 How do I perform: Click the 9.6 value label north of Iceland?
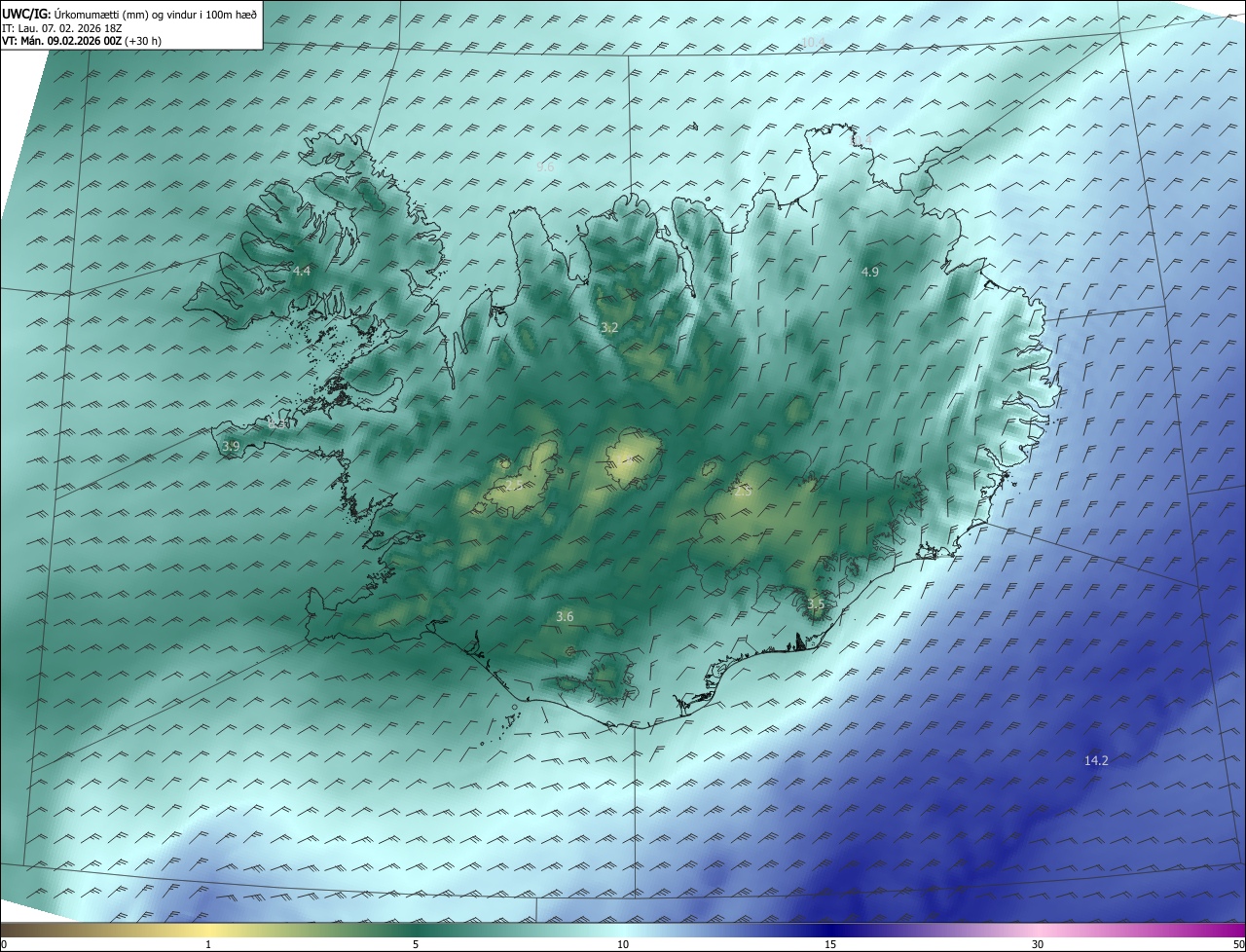545,167
